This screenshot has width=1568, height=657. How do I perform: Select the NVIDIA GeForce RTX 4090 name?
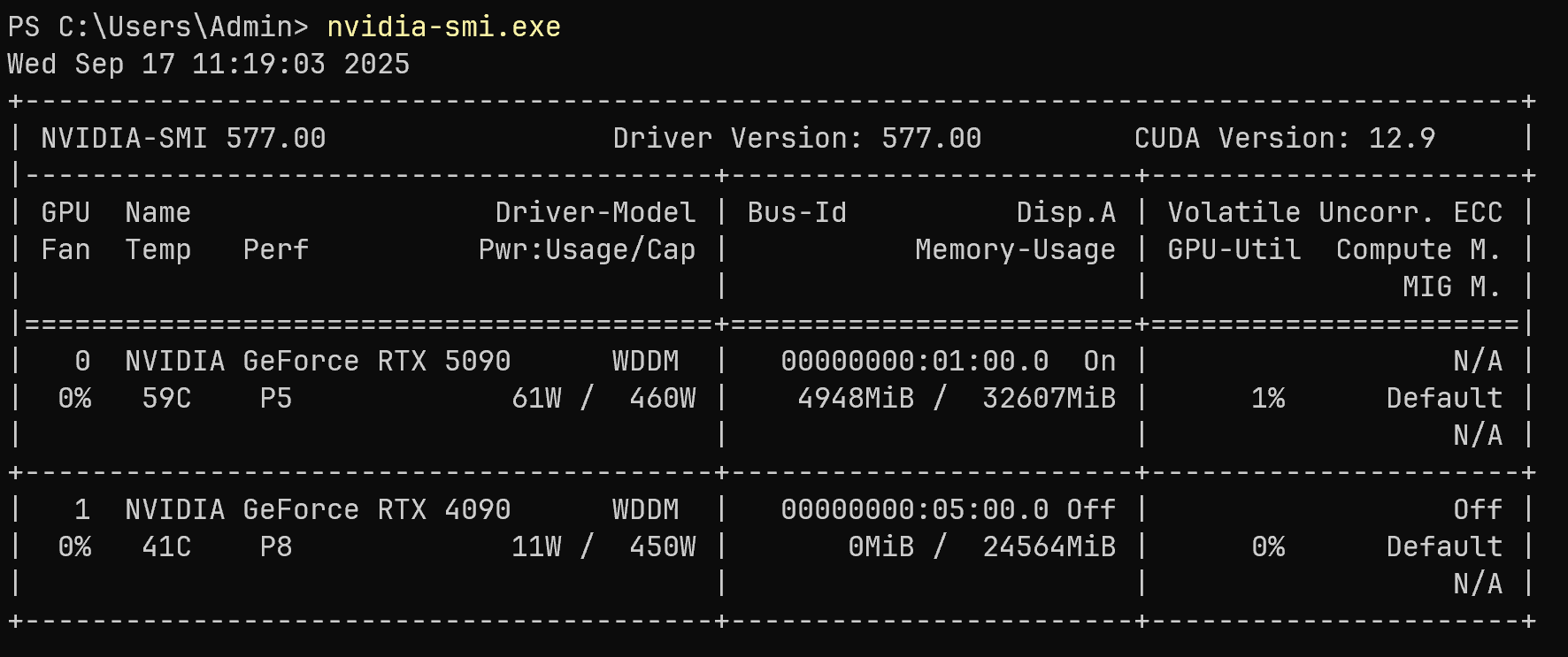[x=318, y=509]
